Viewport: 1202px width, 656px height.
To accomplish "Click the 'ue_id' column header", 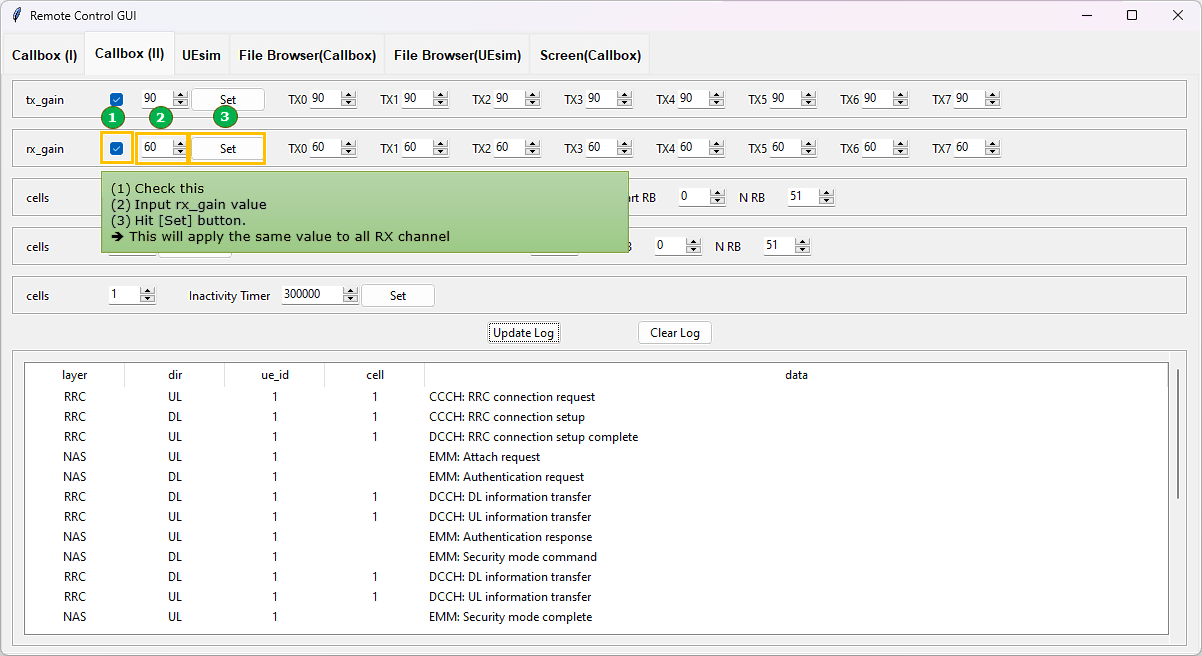I will tap(275, 375).
